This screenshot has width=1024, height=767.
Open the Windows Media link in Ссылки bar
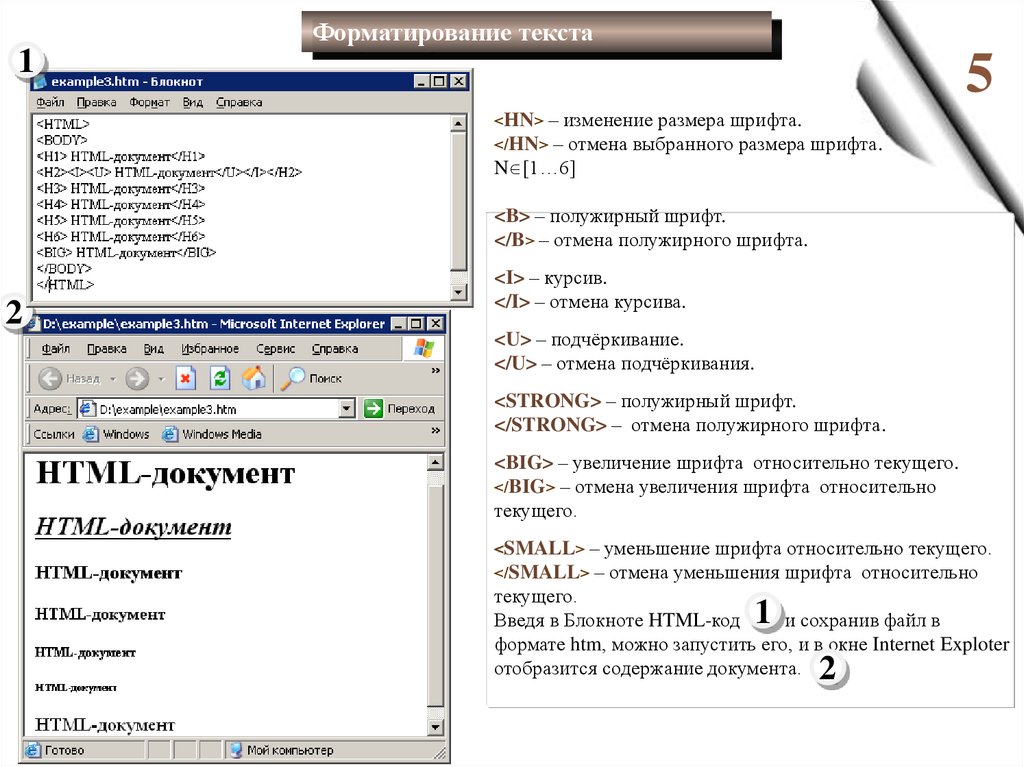click(x=212, y=434)
